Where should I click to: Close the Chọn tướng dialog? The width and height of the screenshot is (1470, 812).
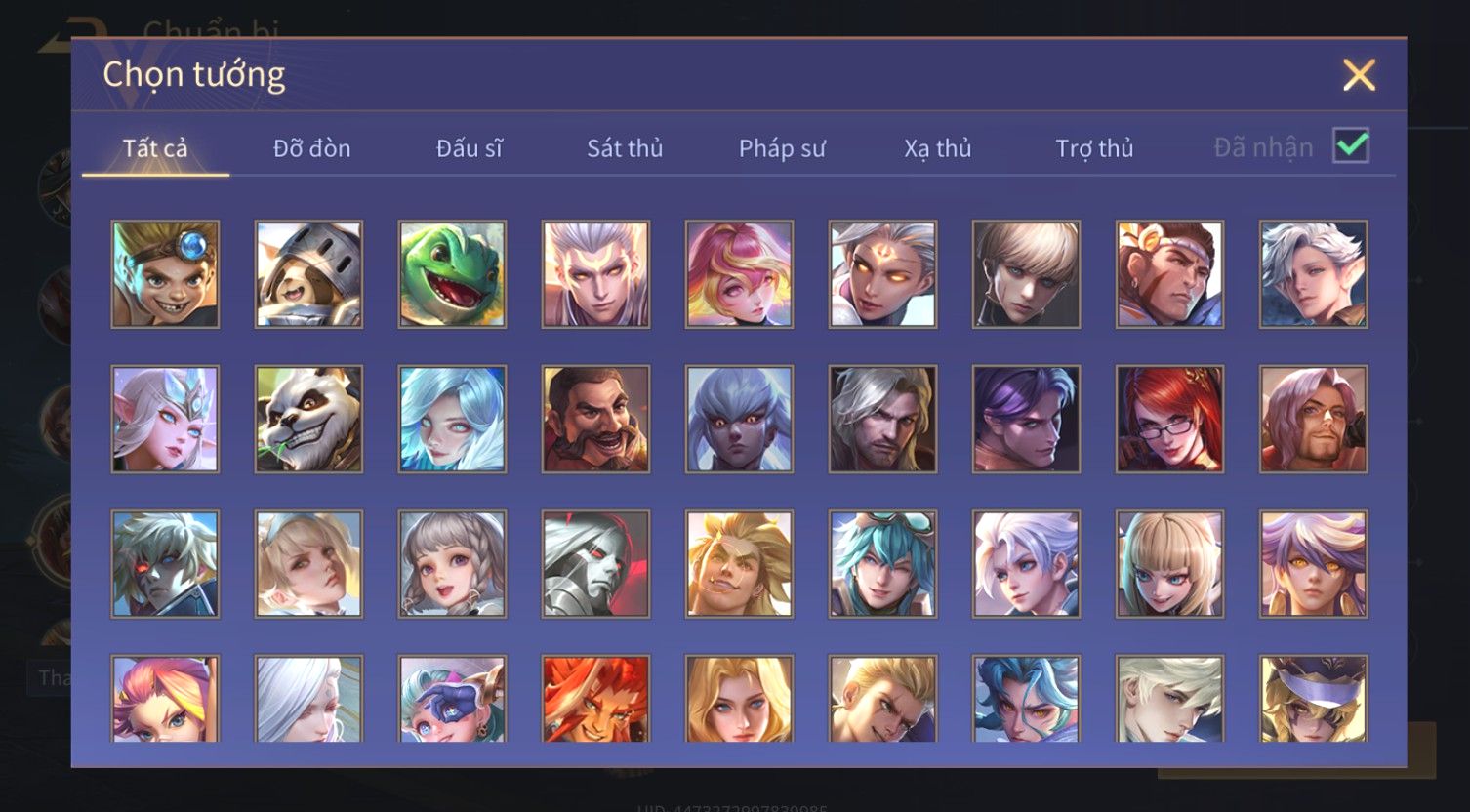coord(1359,75)
